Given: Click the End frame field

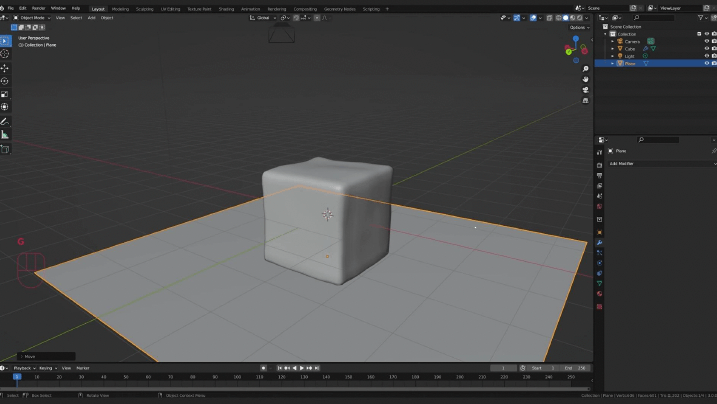Looking at the screenshot, I should 574,368.
